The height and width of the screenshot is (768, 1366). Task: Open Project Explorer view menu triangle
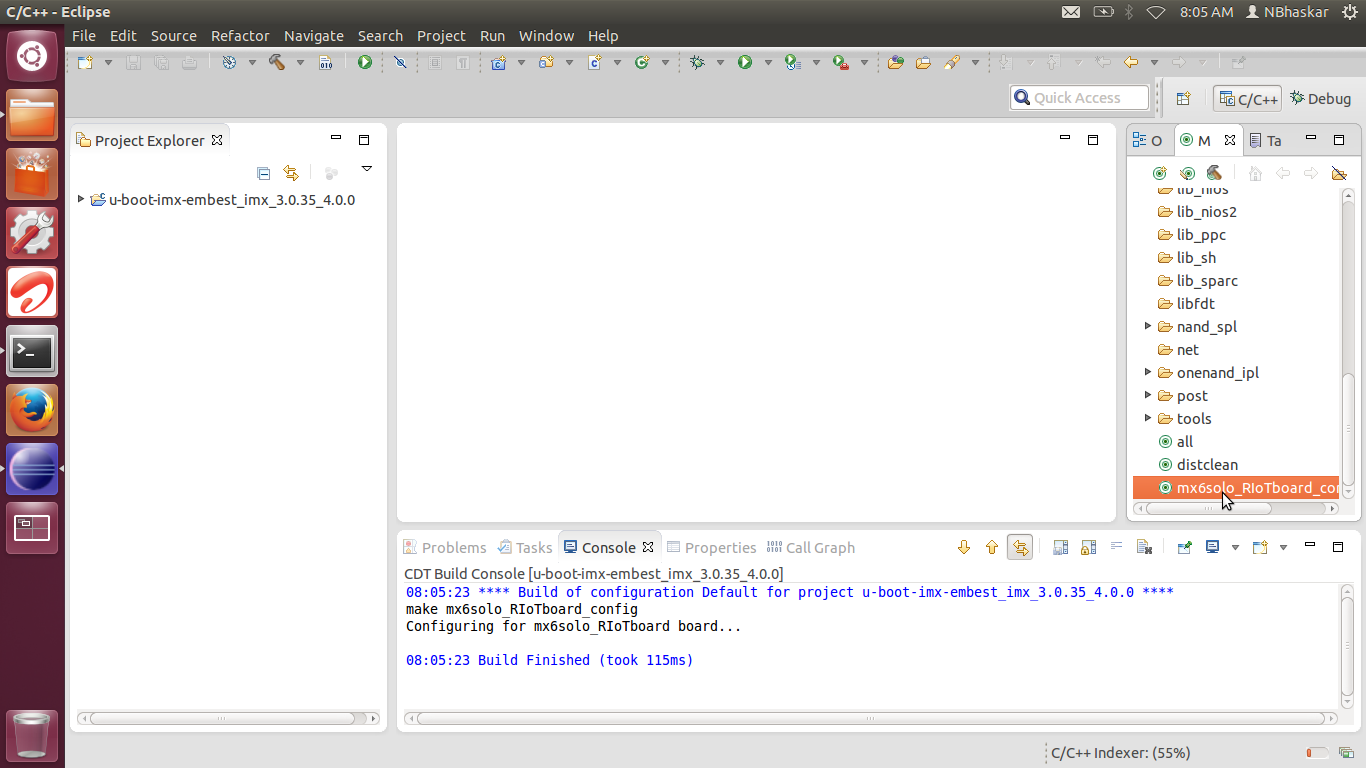click(x=367, y=169)
